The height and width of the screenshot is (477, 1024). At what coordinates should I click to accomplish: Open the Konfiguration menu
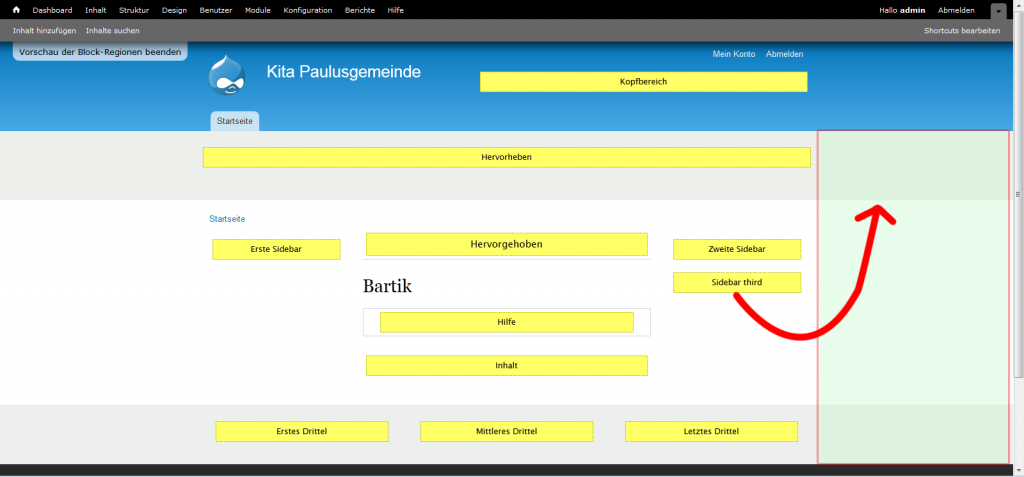click(x=308, y=10)
